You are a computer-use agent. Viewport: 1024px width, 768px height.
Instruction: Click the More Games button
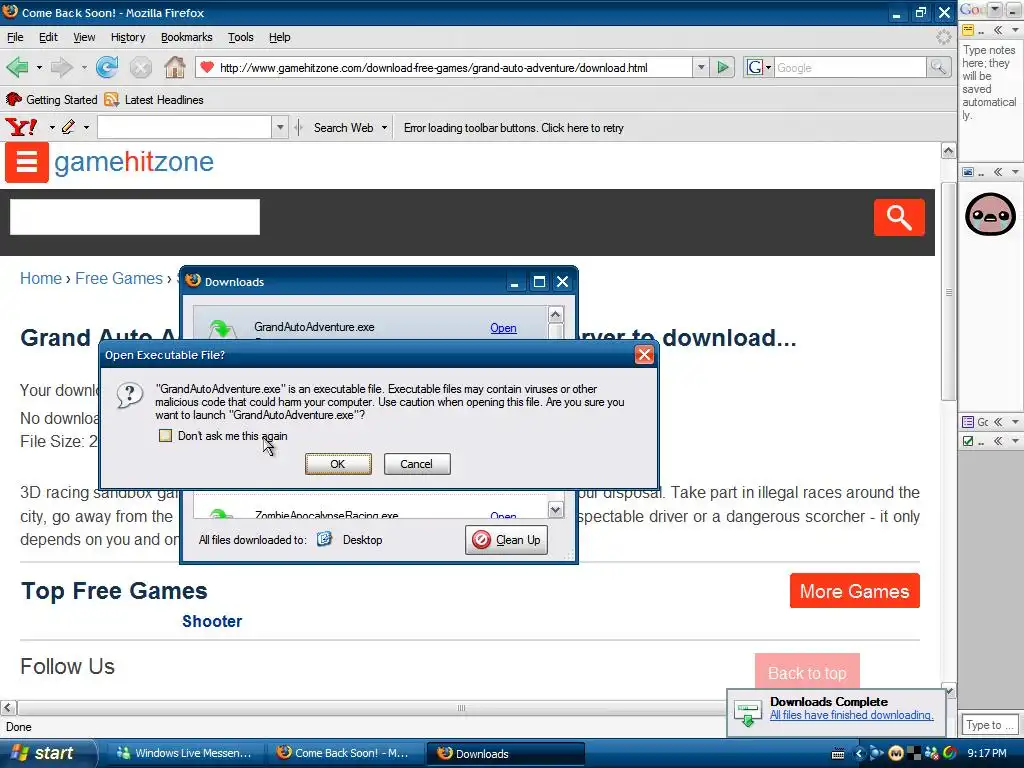point(854,591)
